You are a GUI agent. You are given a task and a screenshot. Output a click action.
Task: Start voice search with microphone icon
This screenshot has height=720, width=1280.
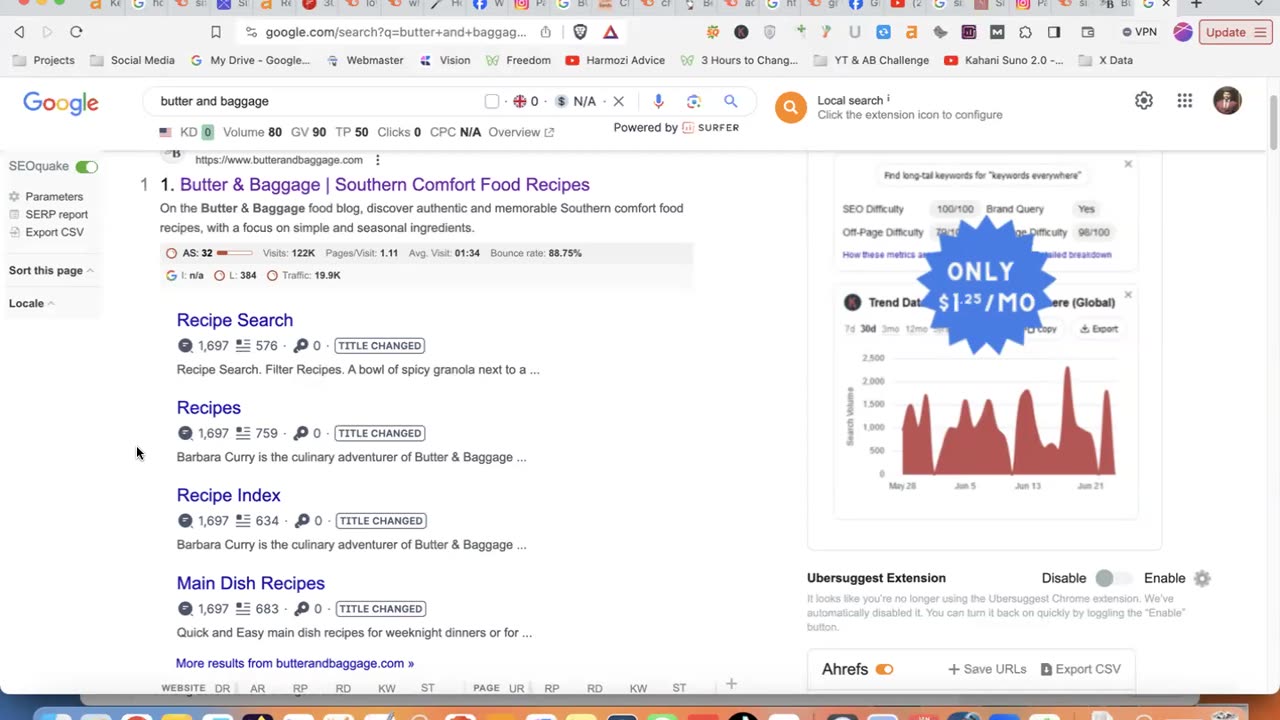pos(658,101)
